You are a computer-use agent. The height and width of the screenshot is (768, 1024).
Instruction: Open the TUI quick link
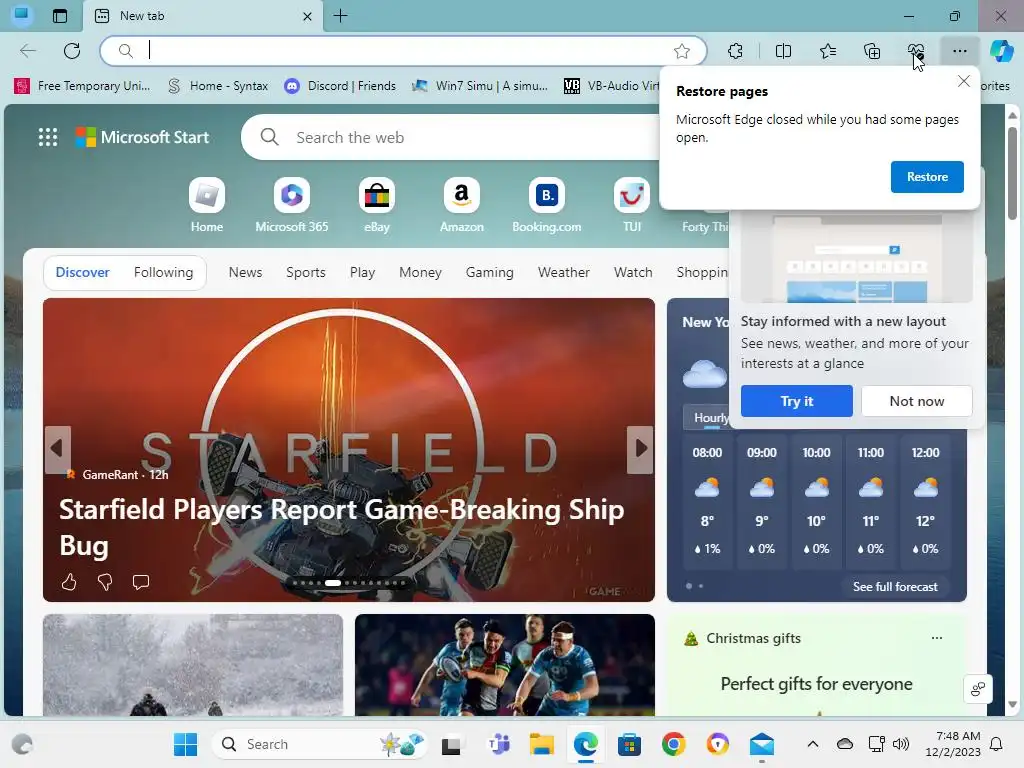[632, 205]
